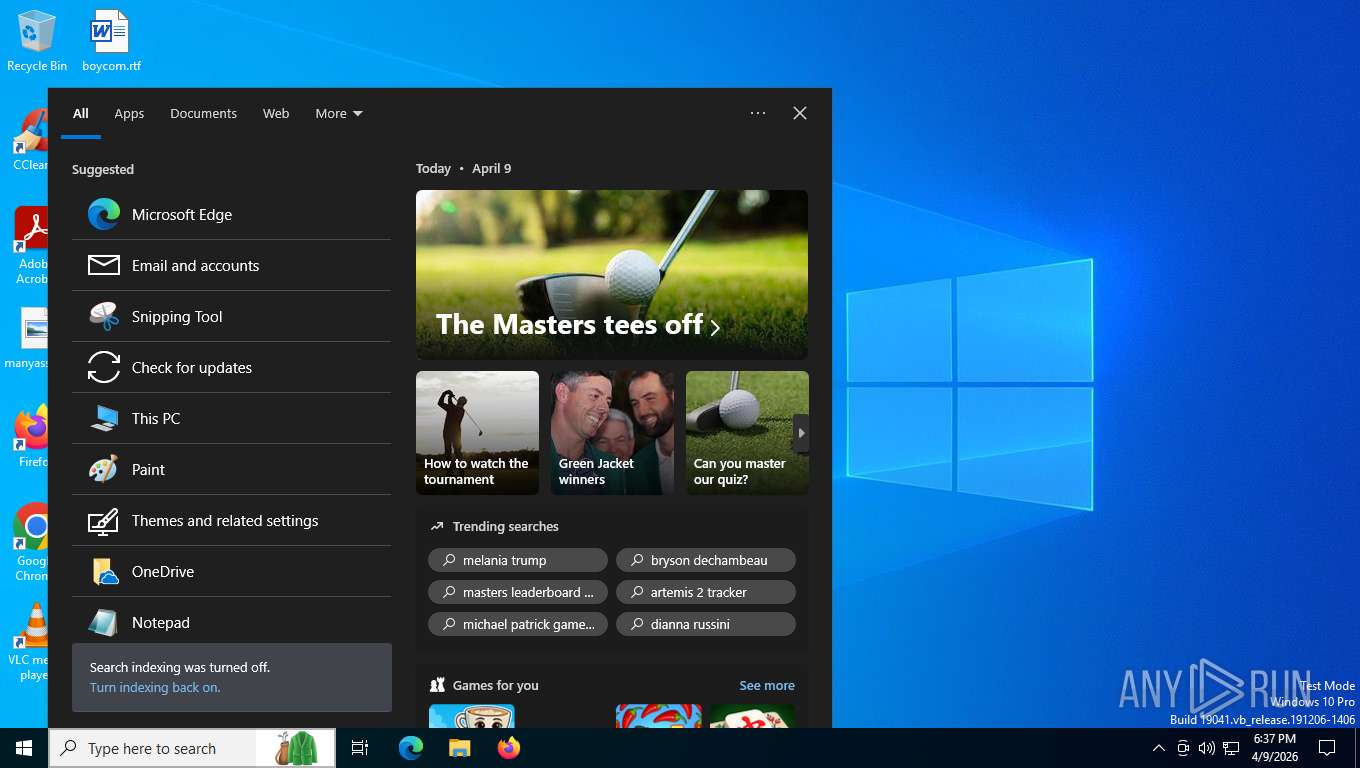This screenshot has height=768, width=1360.
Task: Open The Masters tees off headline
Action: [x=612, y=275]
